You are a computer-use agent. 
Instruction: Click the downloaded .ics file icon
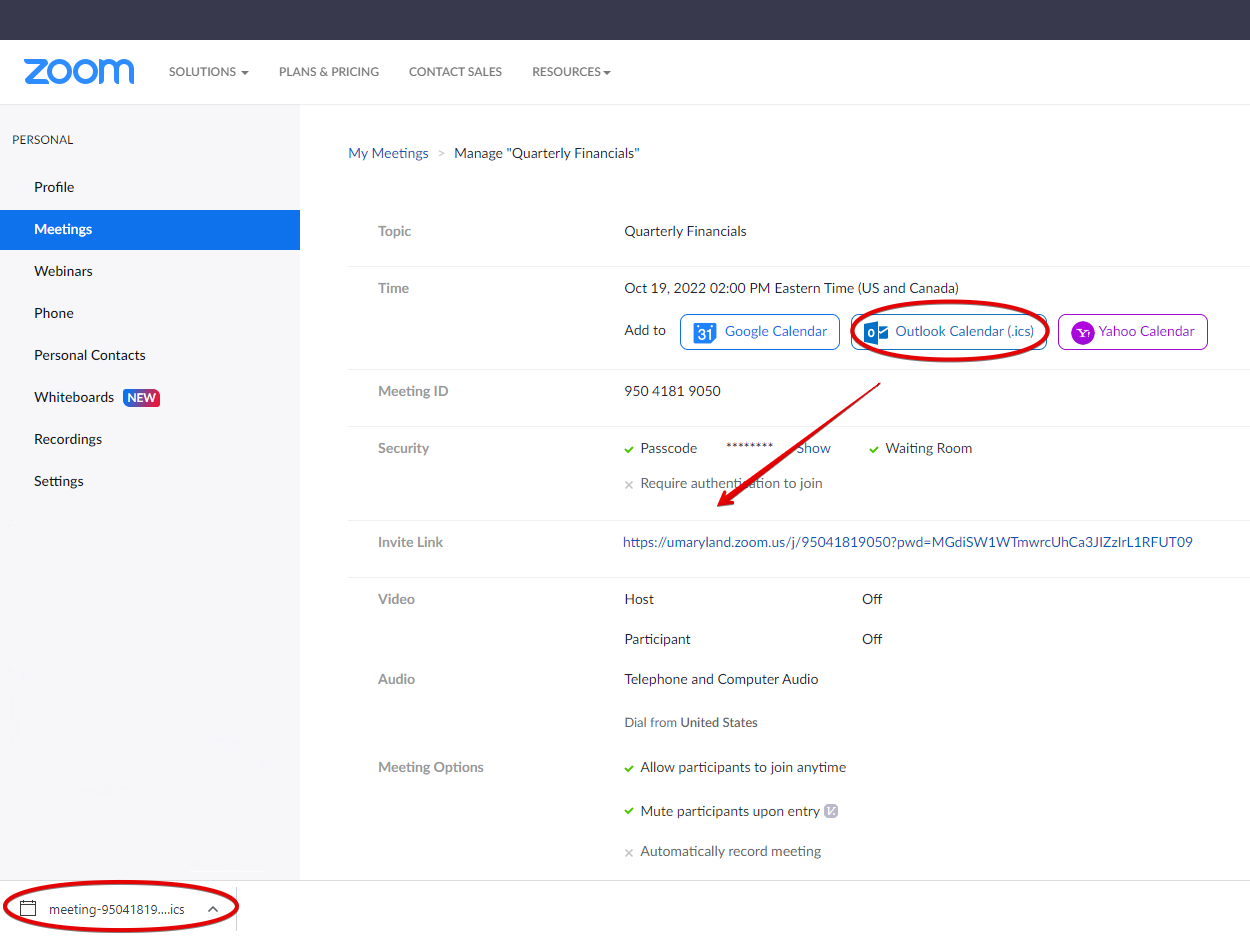[29, 909]
